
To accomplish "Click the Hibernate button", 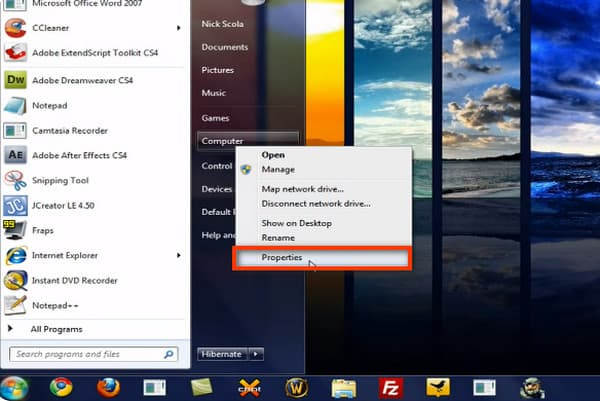I will pos(222,354).
